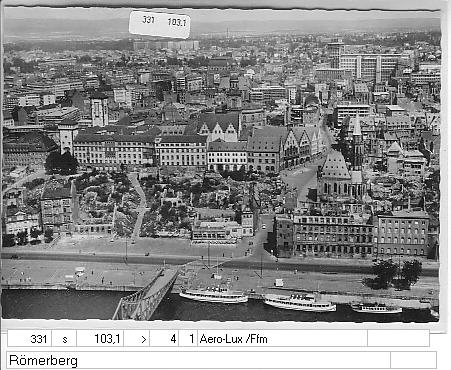Click the 103,1 number field
Viewport: 451px width, 370px height.
(100, 339)
